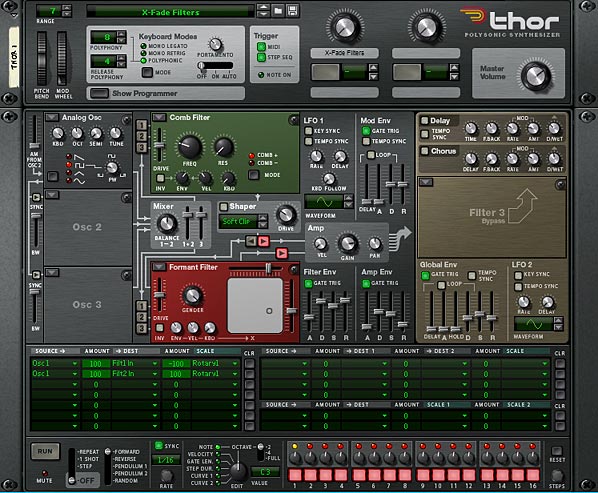Open the Formant Filter type dropdown

(x=159, y=267)
